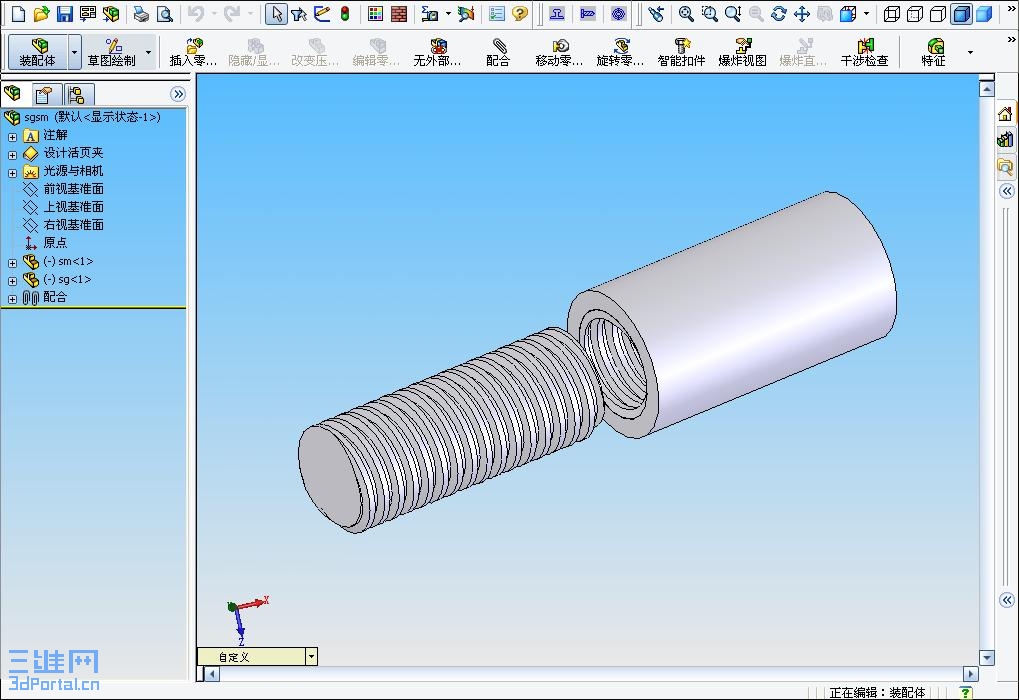Image resolution: width=1019 pixels, height=700 pixels.
Task: Click the Rotate View icon
Action: tap(779, 14)
